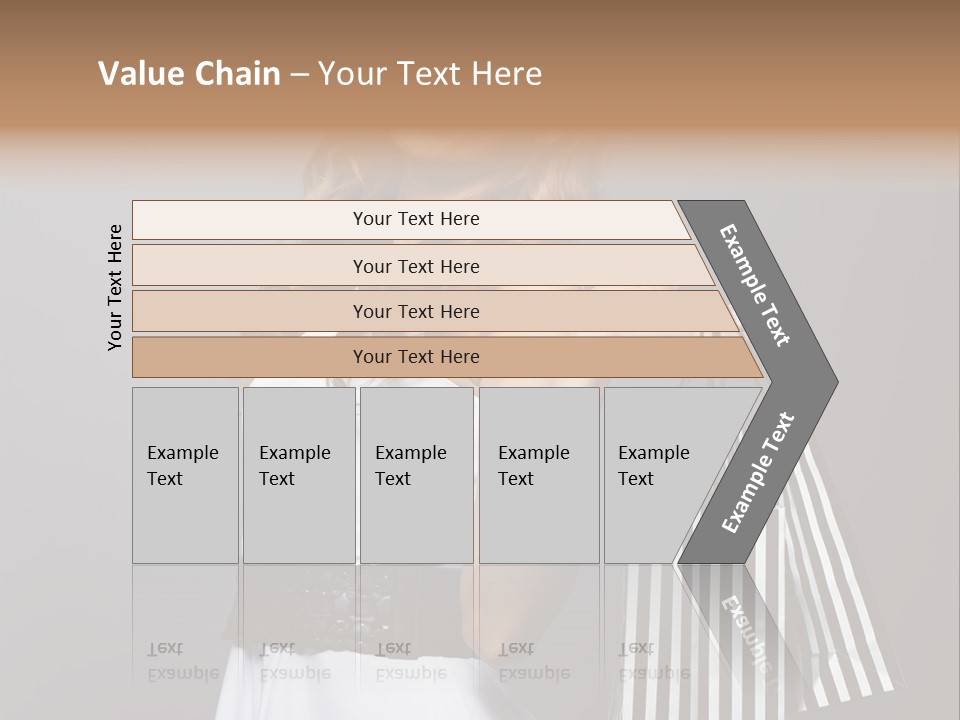The width and height of the screenshot is (960, 720).
Task: Click "Your Text Here" in the slide title
Action: coord(430,74)
